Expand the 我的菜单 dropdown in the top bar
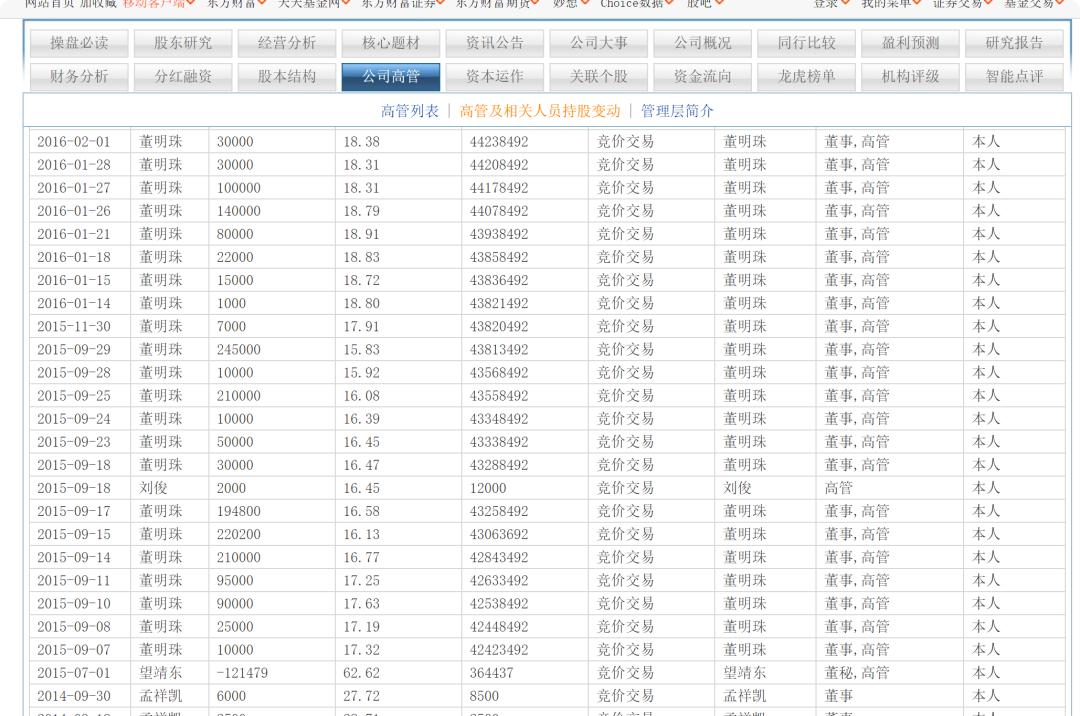Viewport: 1080px width, 716px height. pyautogui.click(x=890, y=3)
